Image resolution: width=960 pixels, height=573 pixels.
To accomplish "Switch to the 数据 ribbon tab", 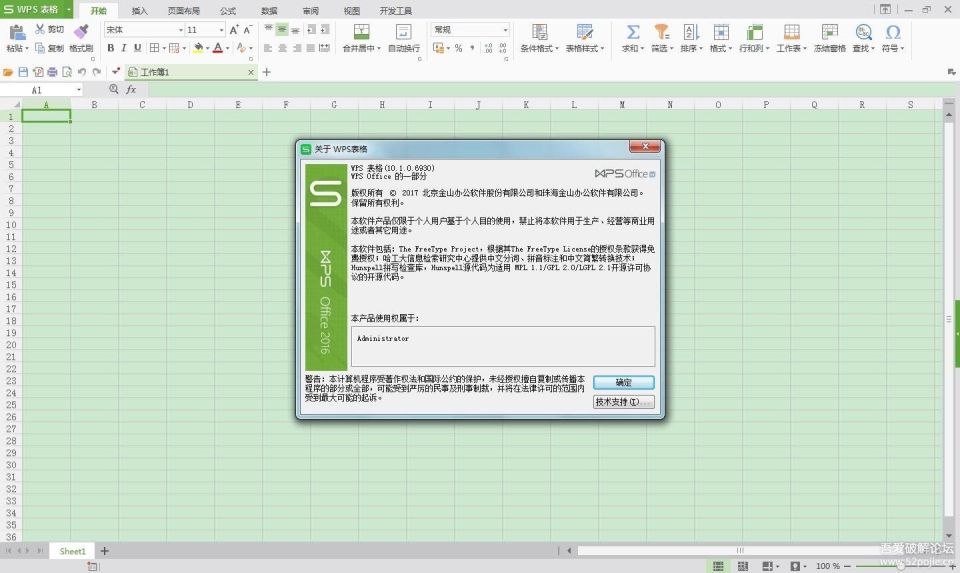I will click(x=269, y=11).
